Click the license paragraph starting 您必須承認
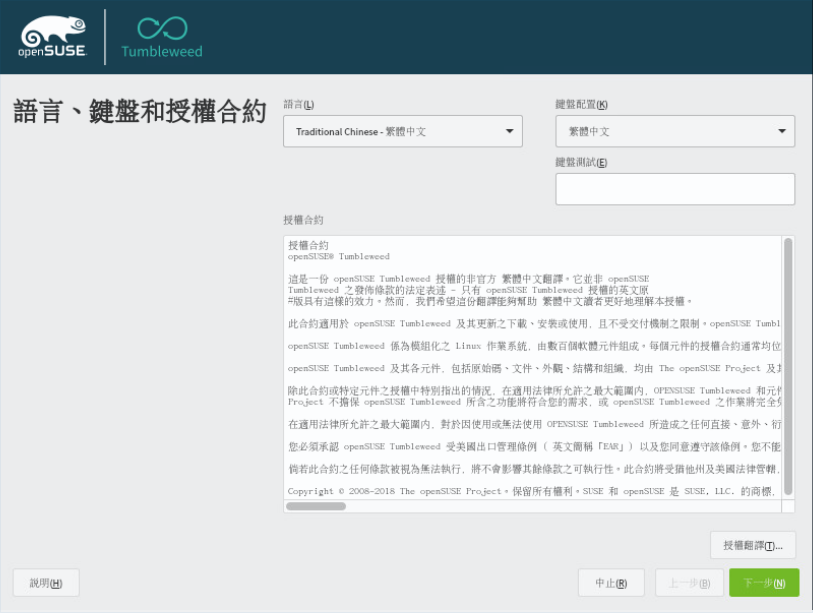813x613 pixels. (534, 447)
